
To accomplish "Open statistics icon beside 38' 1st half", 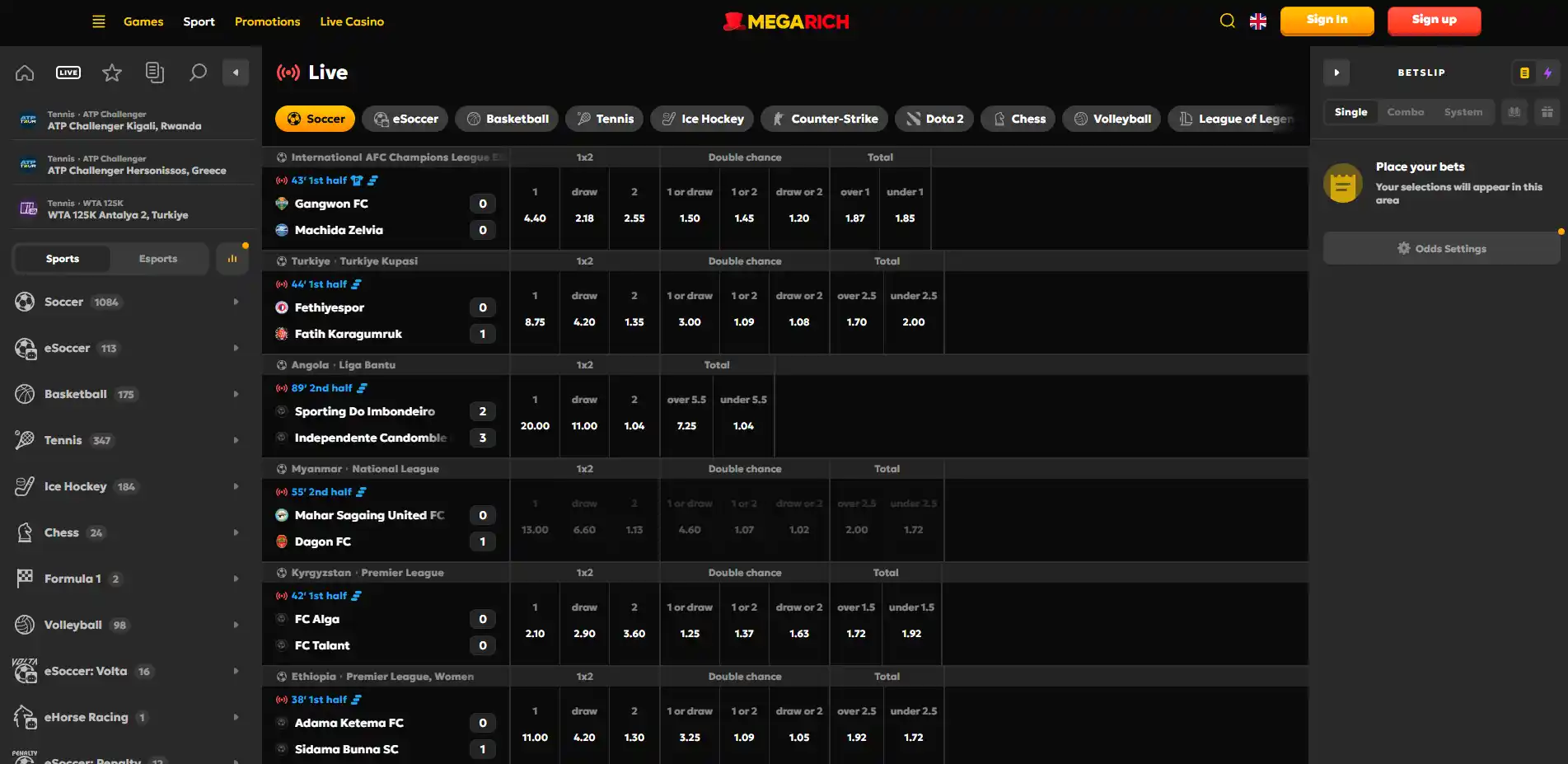I will tap(356, 700).
